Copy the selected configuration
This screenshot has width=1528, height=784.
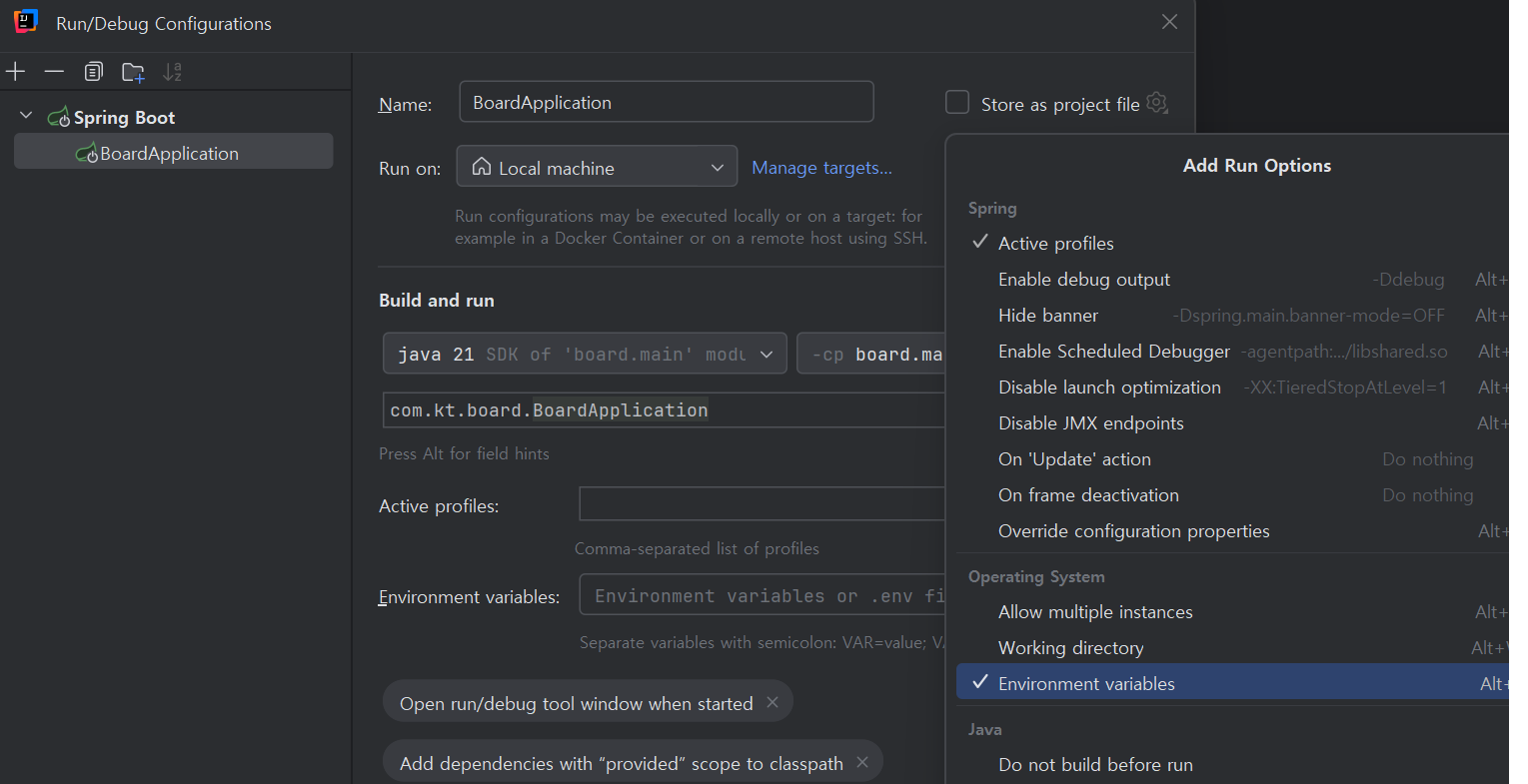tap(93, 71)
